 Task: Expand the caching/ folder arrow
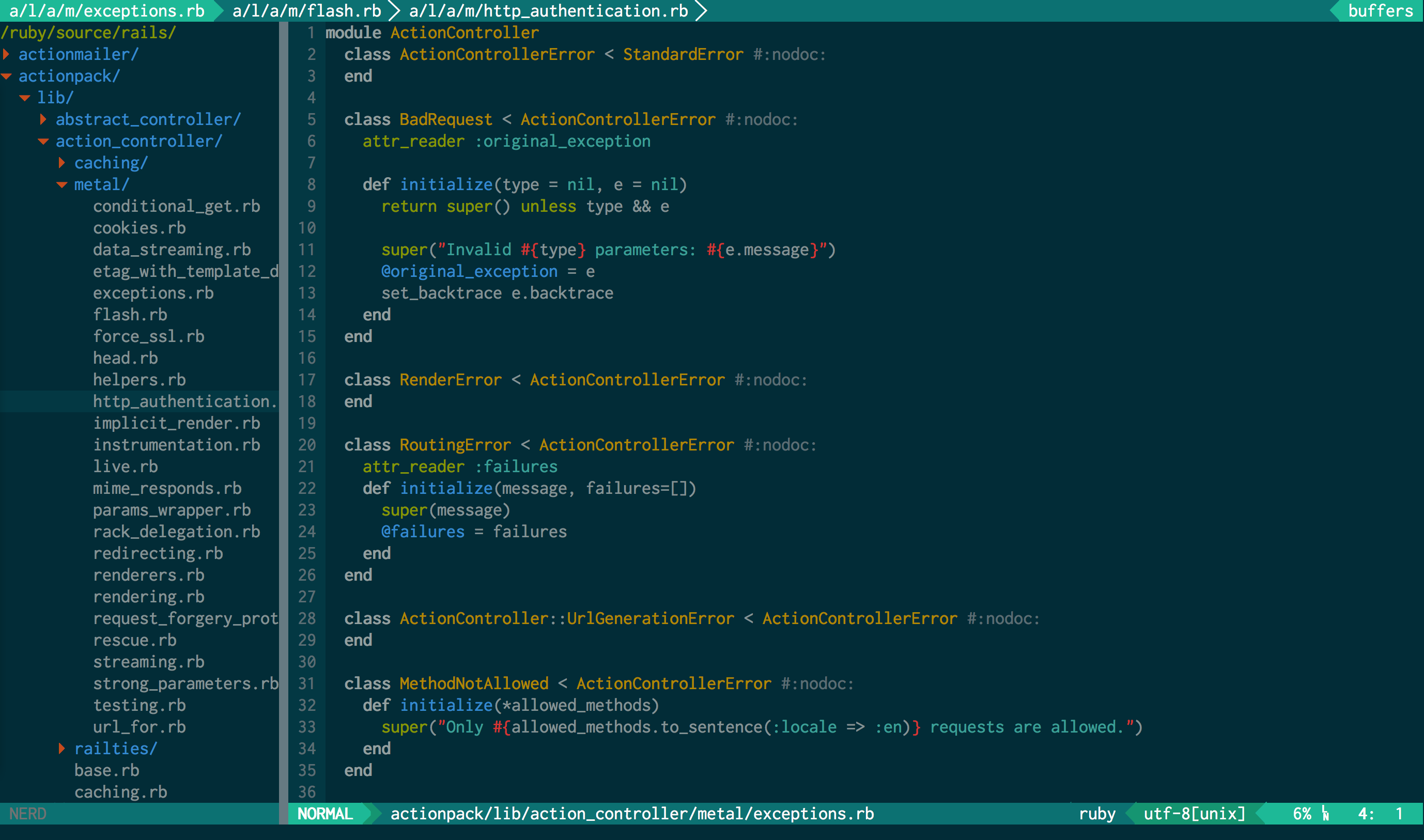coord(61,163)
